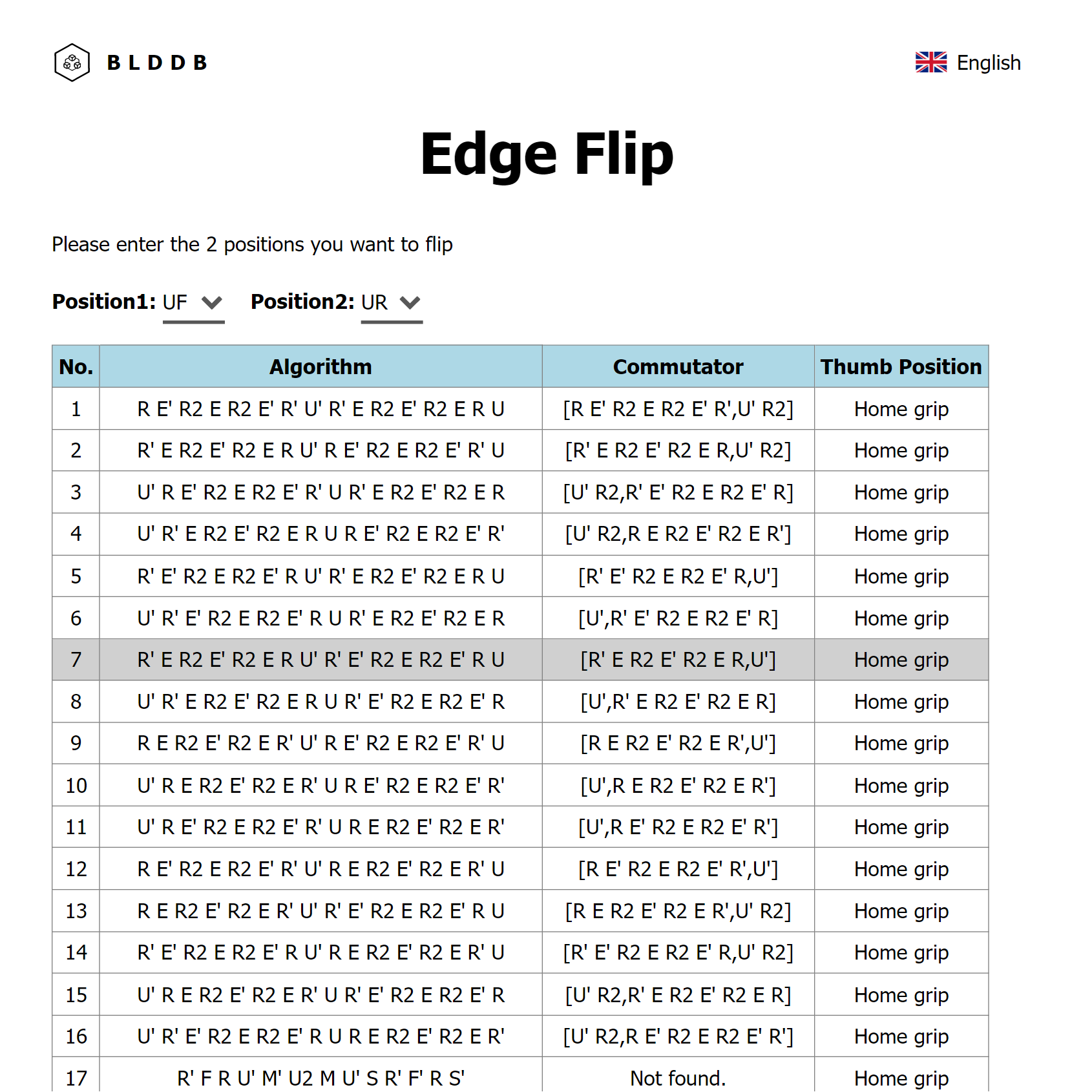This screenshot has height=1092, width=1092.
Task: Select the highlighted row 7 algorithm
Action: [320, 660]
